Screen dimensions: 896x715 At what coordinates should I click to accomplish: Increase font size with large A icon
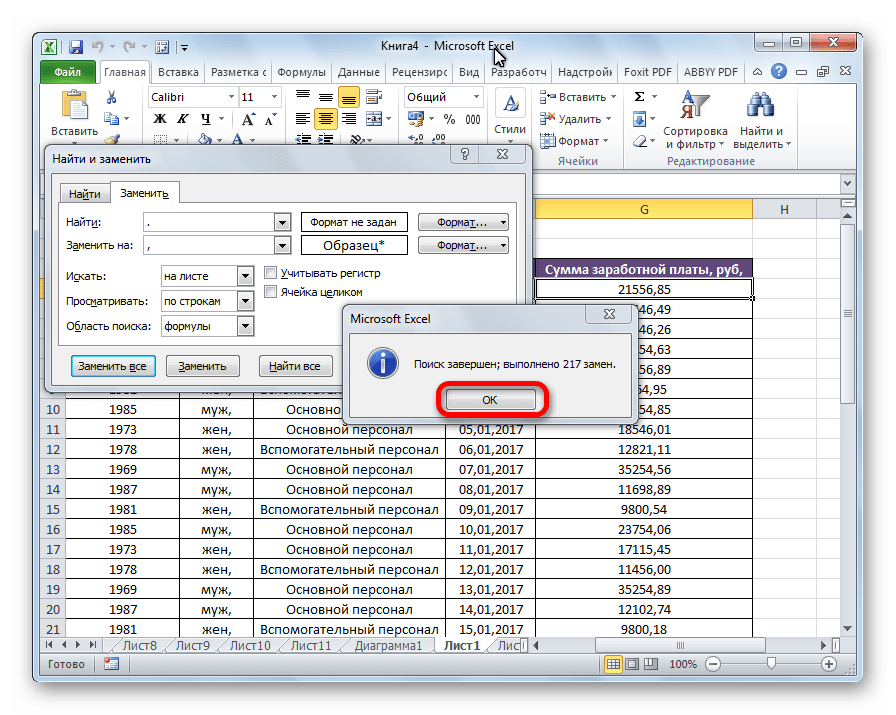pyautogui.click(x=248, y=119)
